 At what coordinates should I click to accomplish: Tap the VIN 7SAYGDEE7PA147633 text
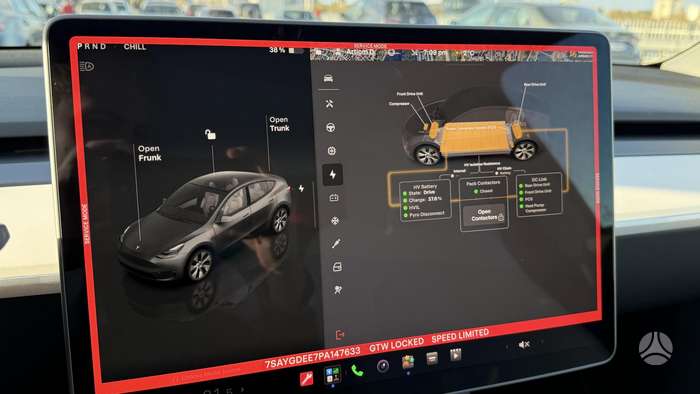(312, 357)
